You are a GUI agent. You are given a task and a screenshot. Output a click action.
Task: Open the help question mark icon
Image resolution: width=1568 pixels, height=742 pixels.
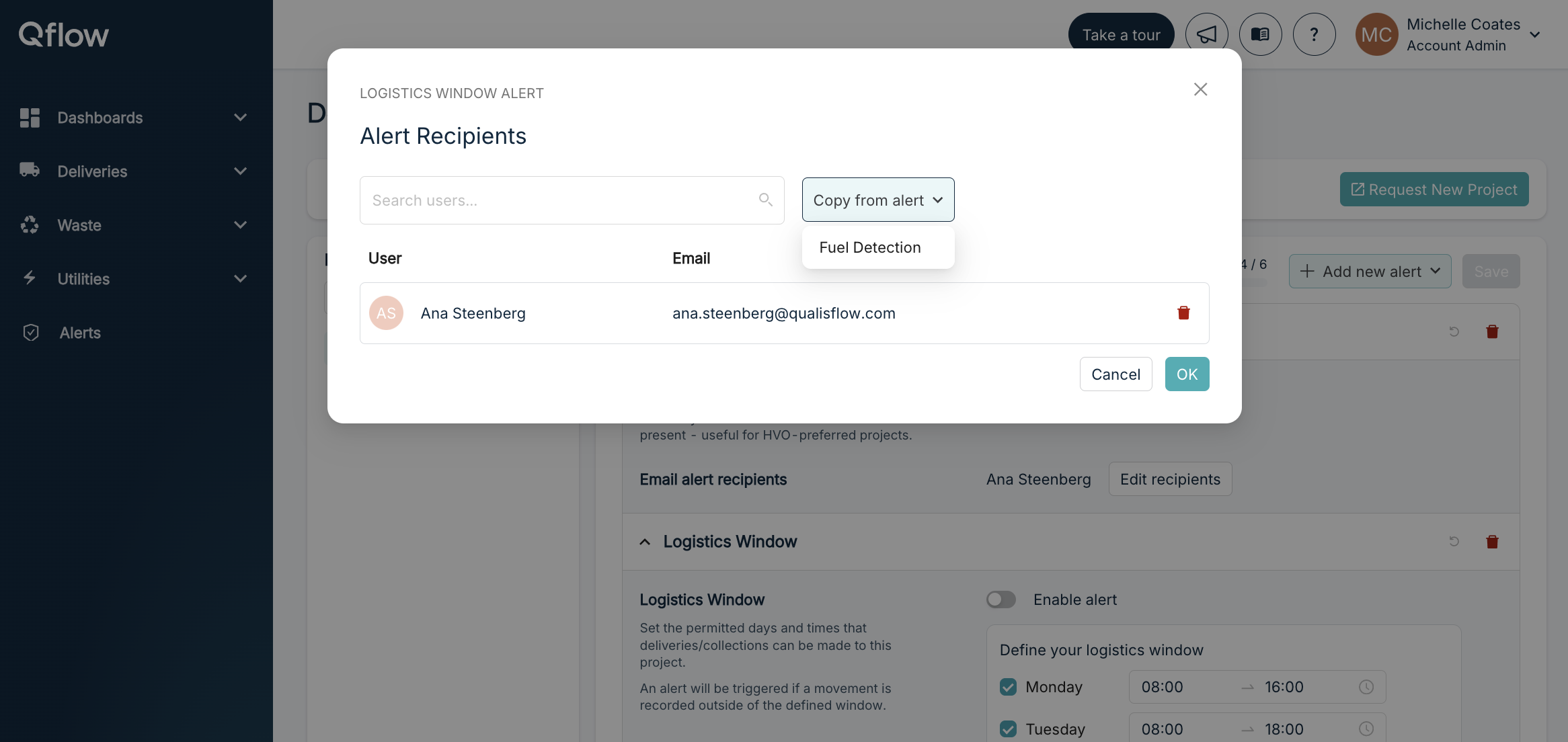[1314, 34]
